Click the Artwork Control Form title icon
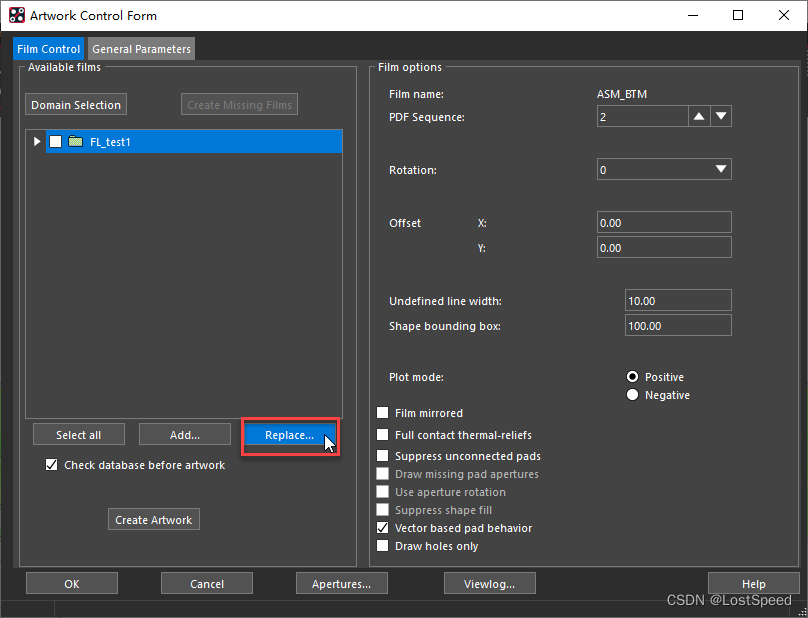Screen dimensions: 808x618 16,16
